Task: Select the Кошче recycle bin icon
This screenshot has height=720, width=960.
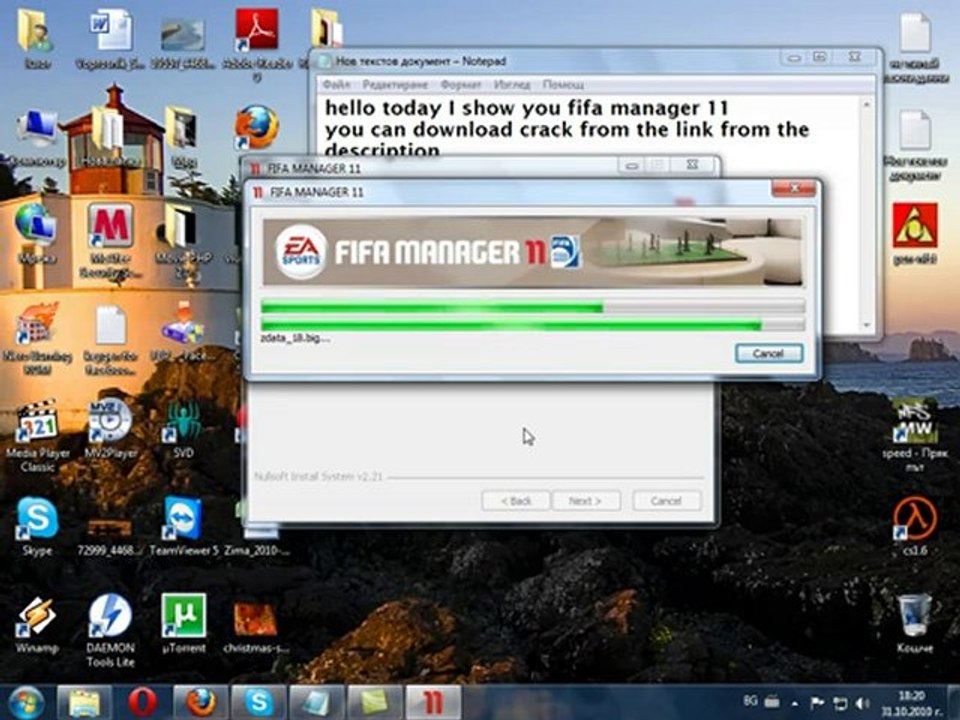Action: [x=915, y=623]
